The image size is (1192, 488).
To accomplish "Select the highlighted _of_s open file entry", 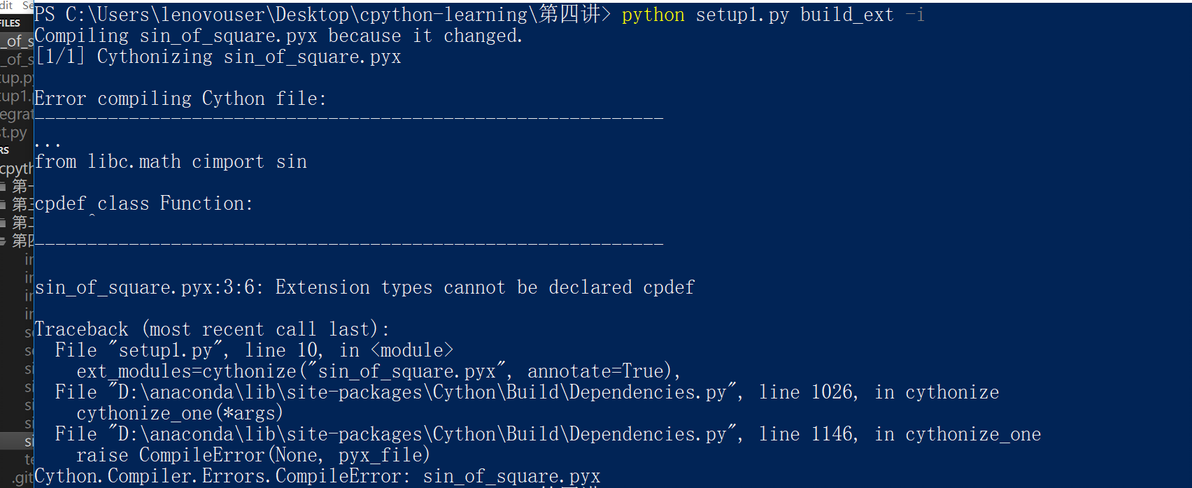I will pos(18,41).
